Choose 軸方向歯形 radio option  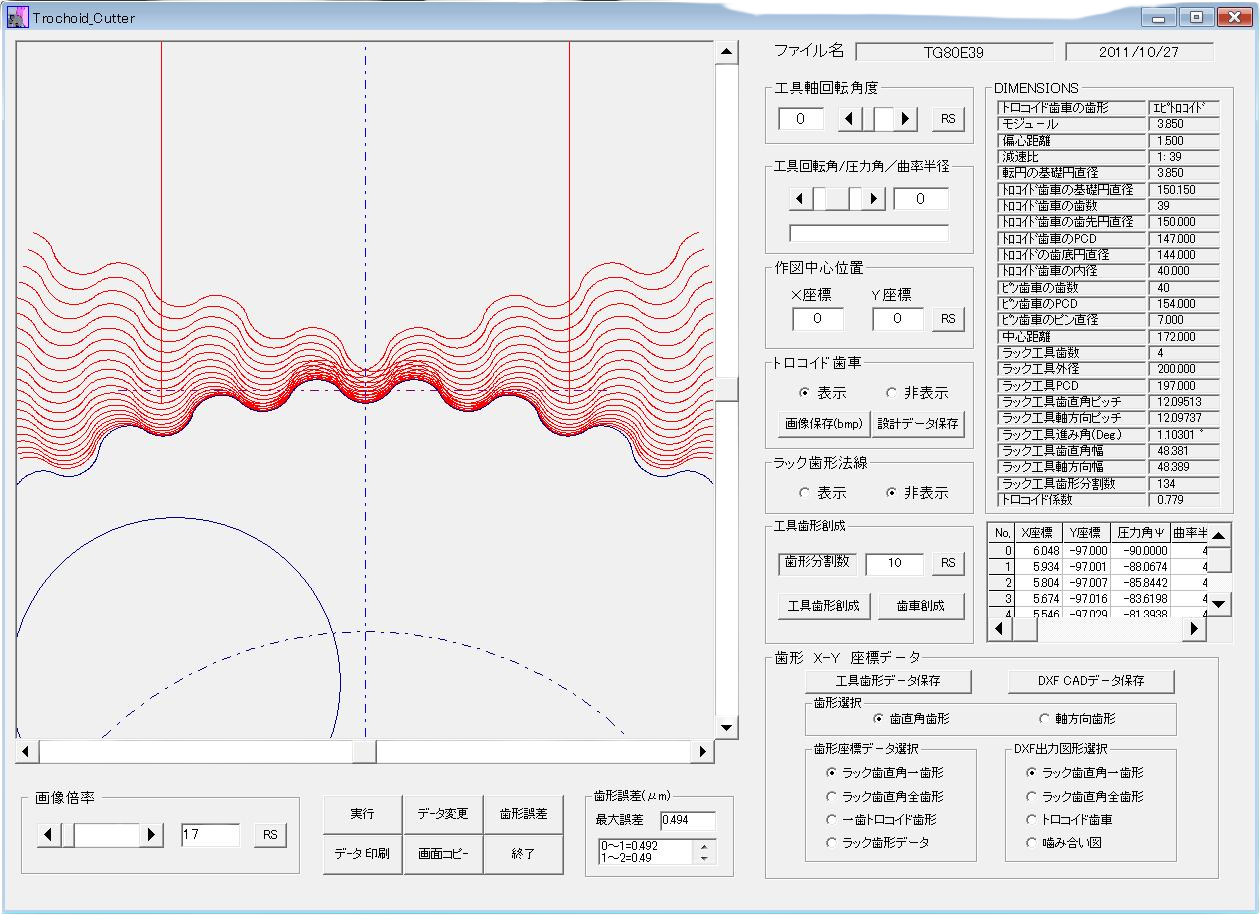(x=1045, y=719)
